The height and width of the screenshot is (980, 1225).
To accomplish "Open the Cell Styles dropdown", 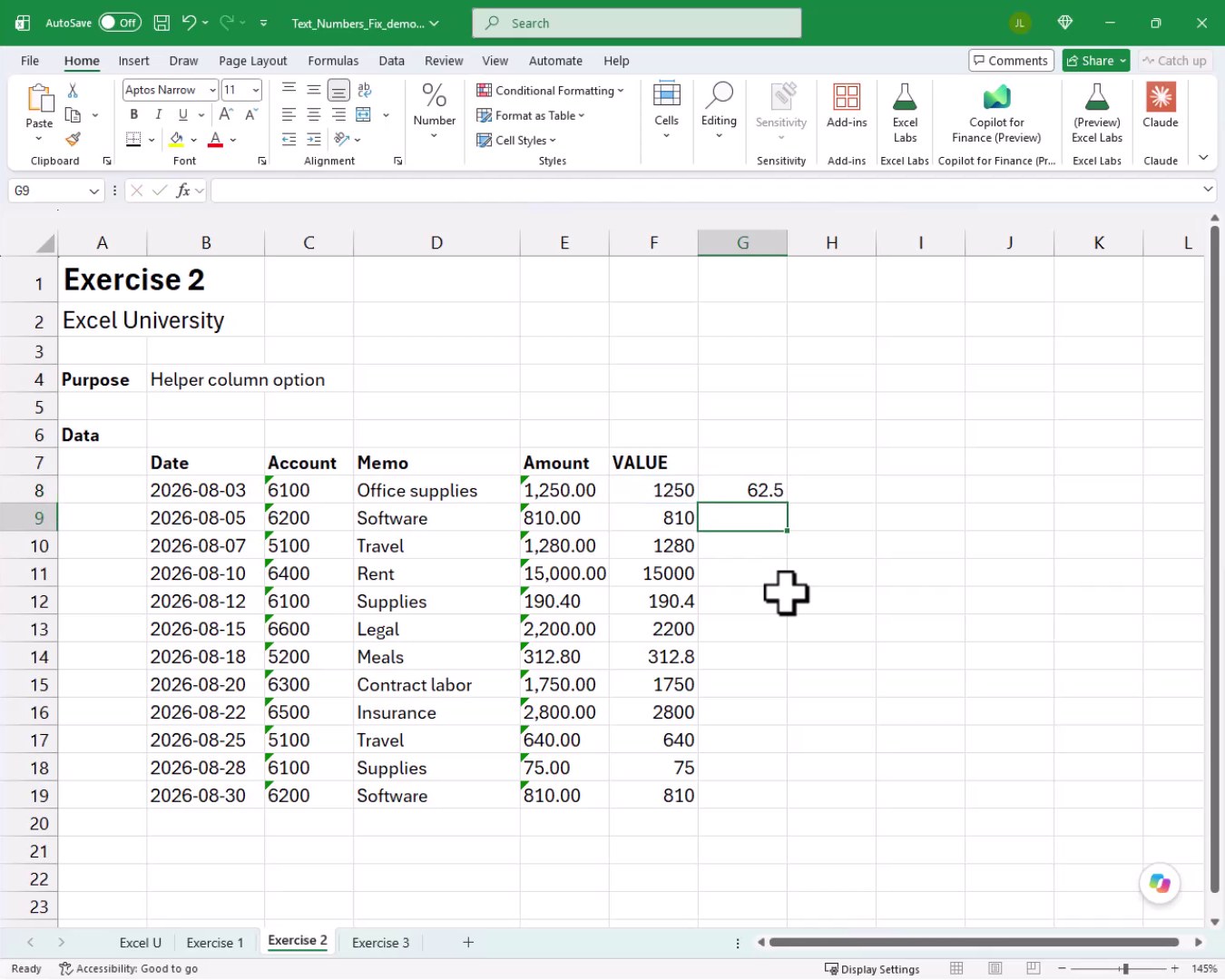I will (x=516, y=141).
